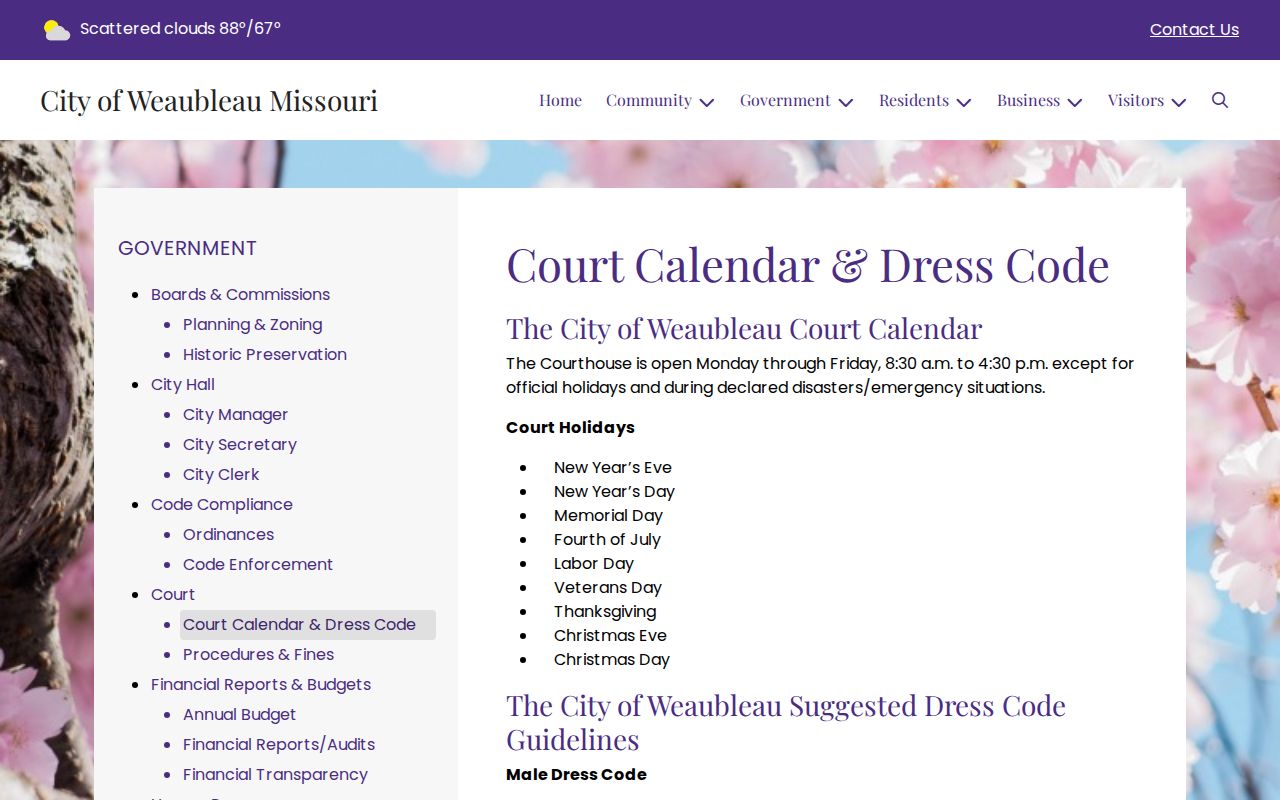Viewport: 1280px width, 800px height.
Task: Expand the Business menu chevron
Action: click(1075, 102)
